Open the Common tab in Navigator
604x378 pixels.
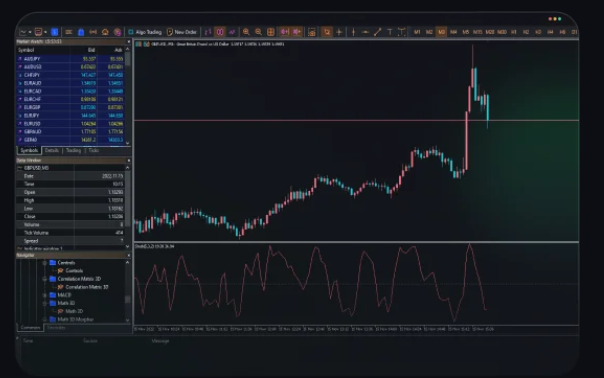point(30,328)
